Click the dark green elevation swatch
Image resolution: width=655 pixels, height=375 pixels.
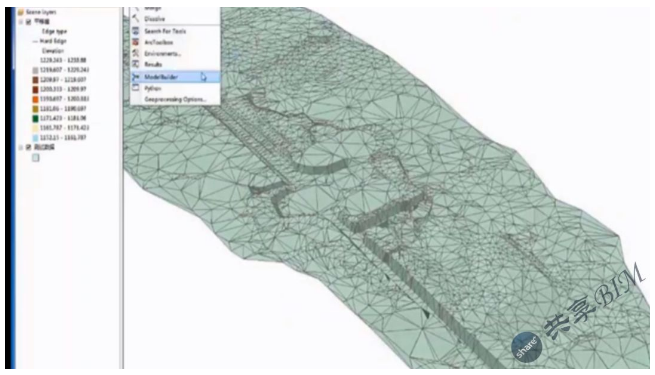(36, 118)
